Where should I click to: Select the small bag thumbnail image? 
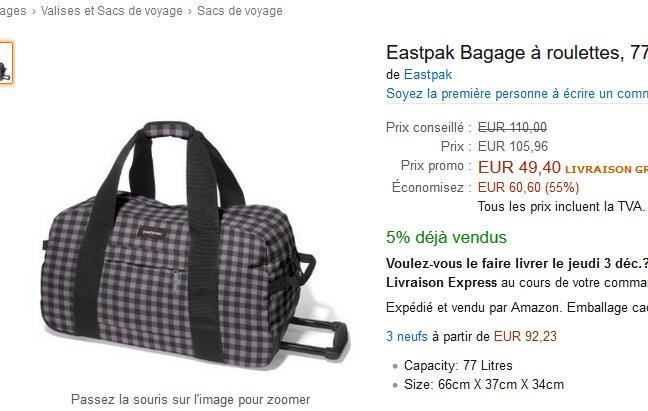pyautogui.click(x=5, y=64)
